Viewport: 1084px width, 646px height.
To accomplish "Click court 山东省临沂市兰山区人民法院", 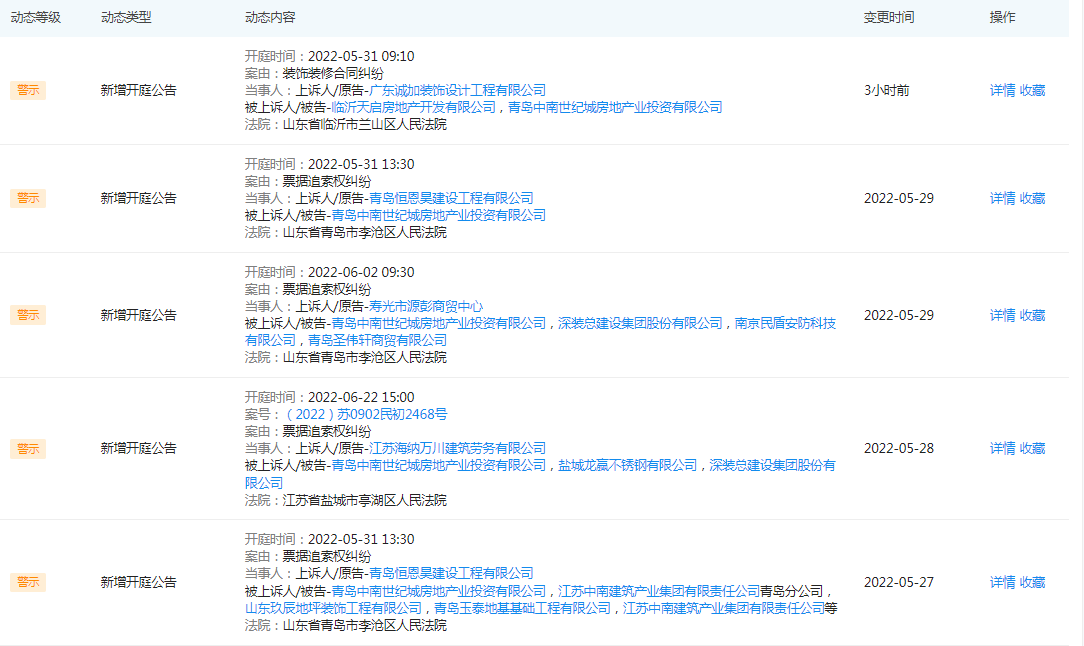I will coord(365,124).
